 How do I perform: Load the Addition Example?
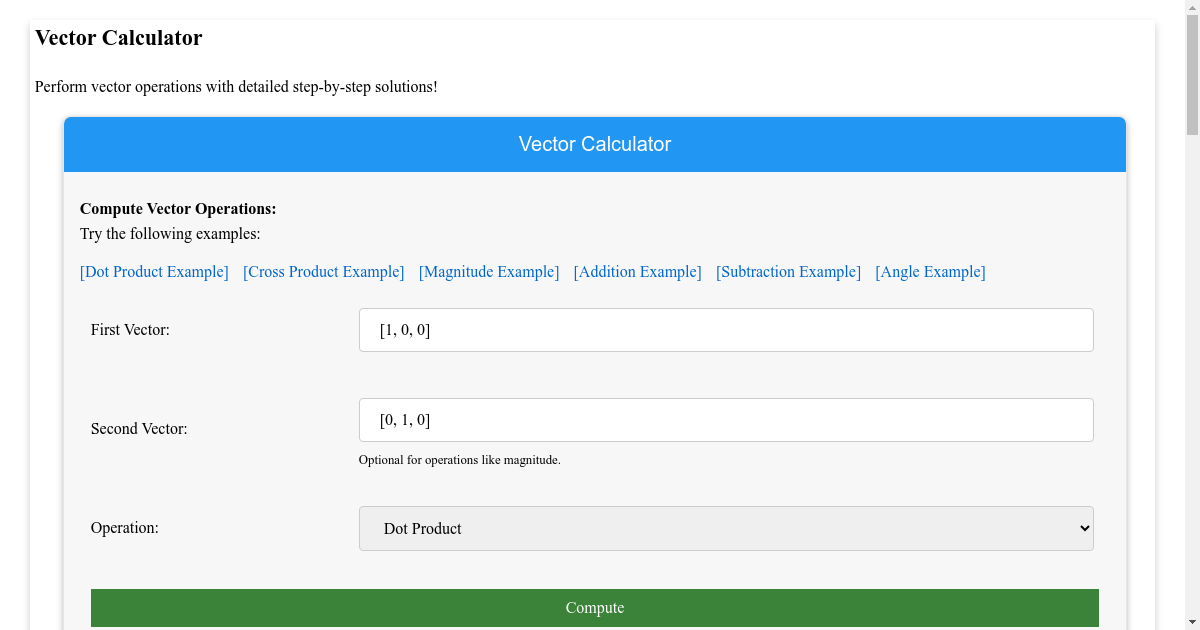[637, 271]
